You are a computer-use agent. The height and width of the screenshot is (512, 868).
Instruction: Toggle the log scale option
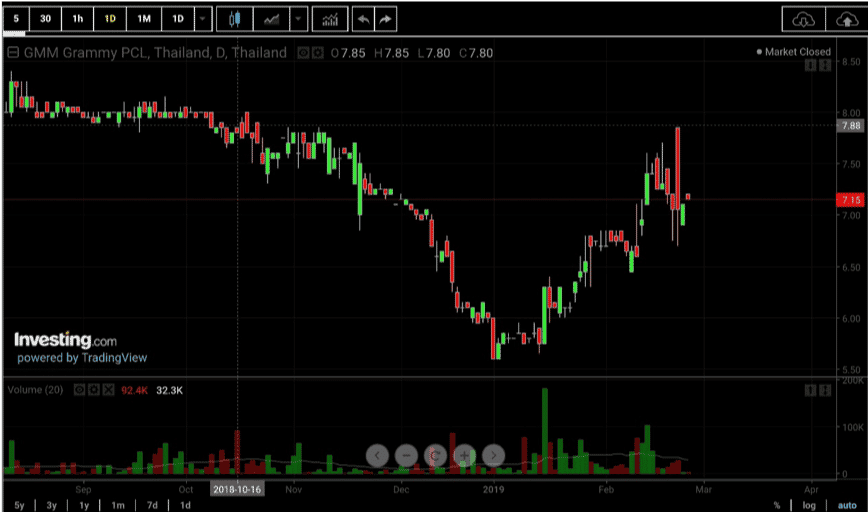809,505
